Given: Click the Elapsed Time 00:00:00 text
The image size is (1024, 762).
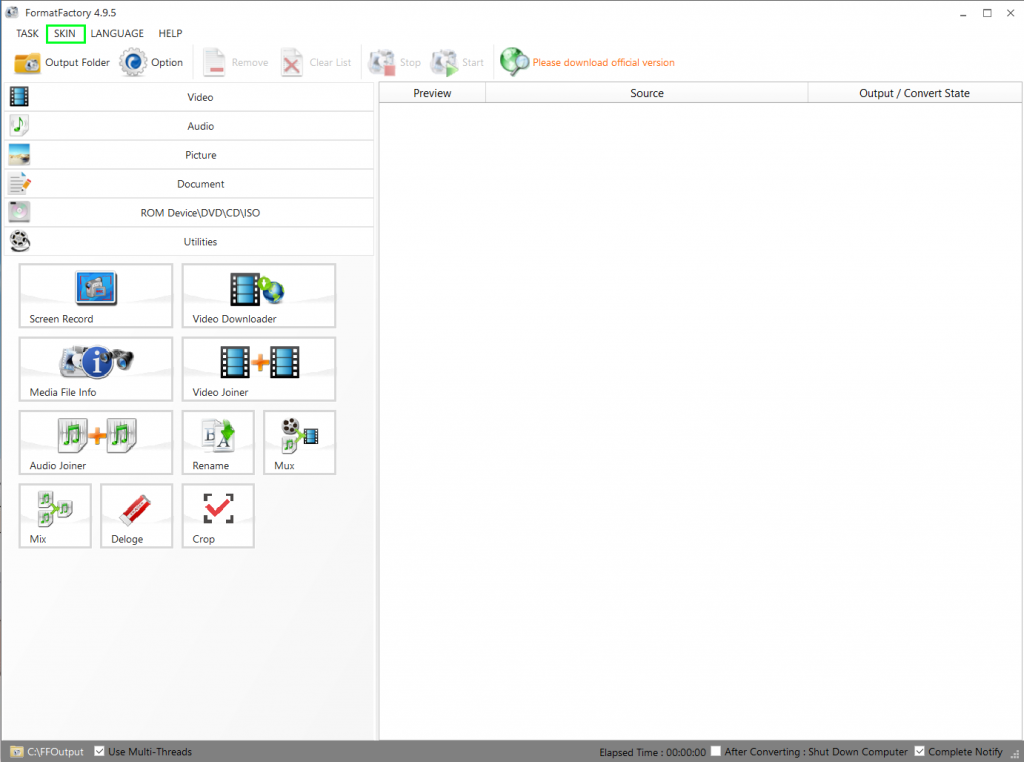Looking at the screenshot, I should pyautogui.click(x=652, y=752).
